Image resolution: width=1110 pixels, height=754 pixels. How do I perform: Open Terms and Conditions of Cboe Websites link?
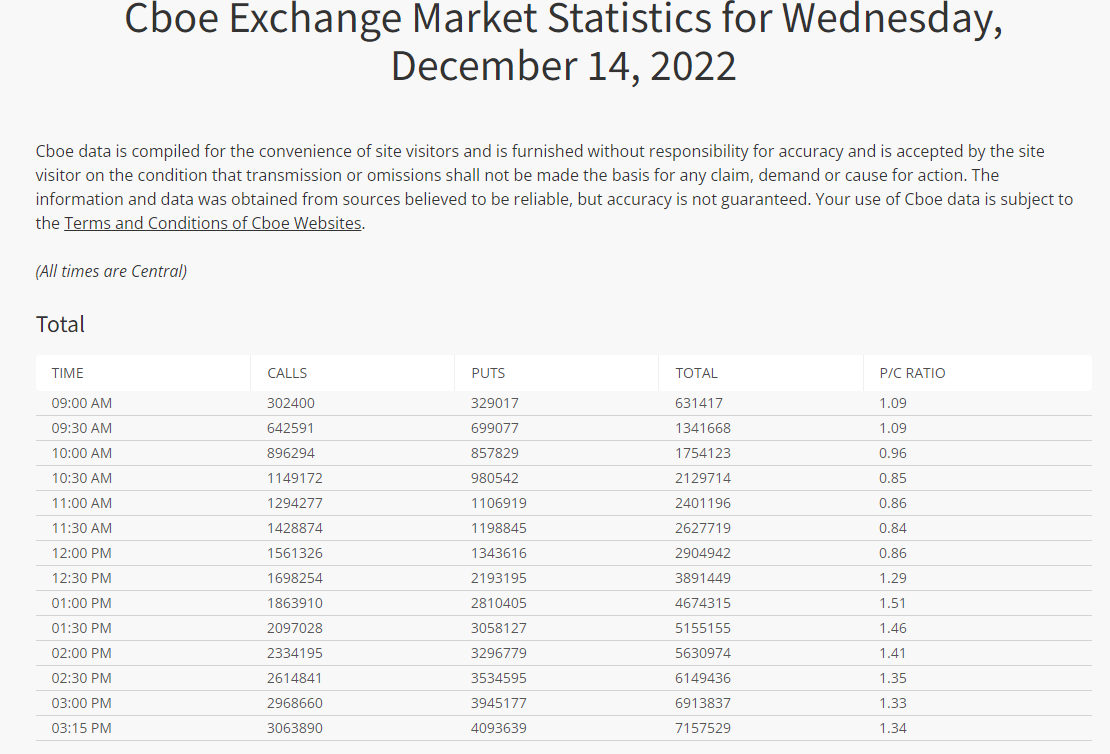tap(212, 223)
